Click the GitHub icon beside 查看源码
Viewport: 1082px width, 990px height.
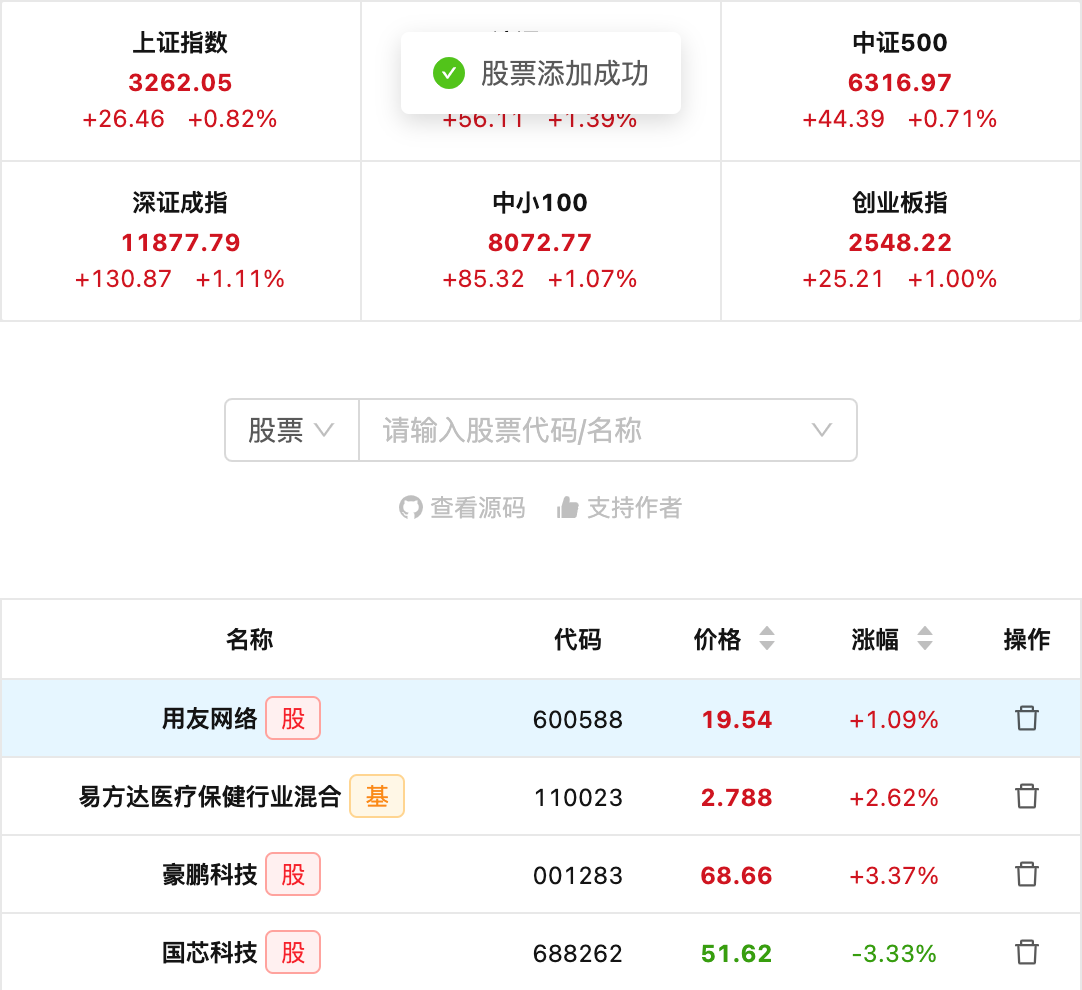tap(411, 508)
